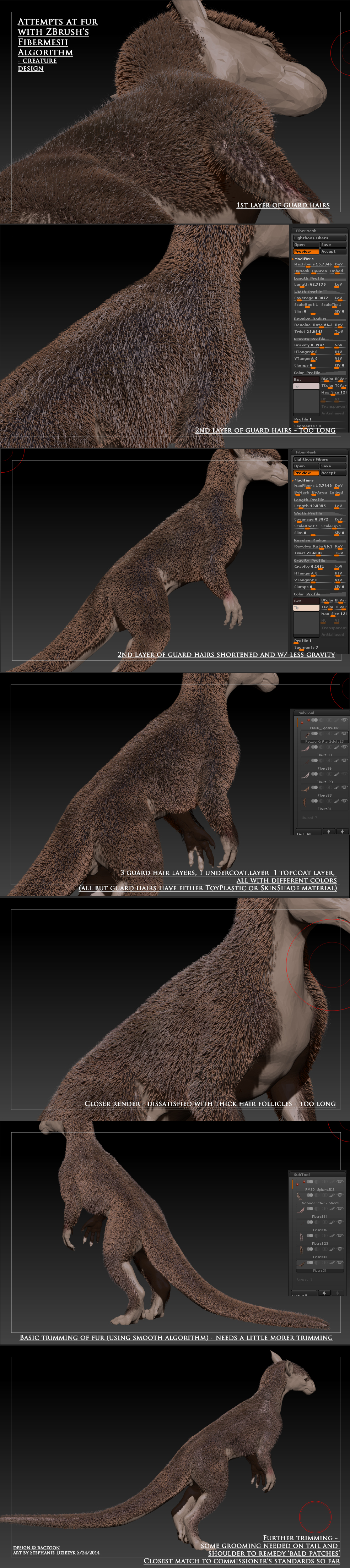
Task: Open Lightbox Fibers in FiberMesh panel showing Length 42.5355
Action: 319,460
